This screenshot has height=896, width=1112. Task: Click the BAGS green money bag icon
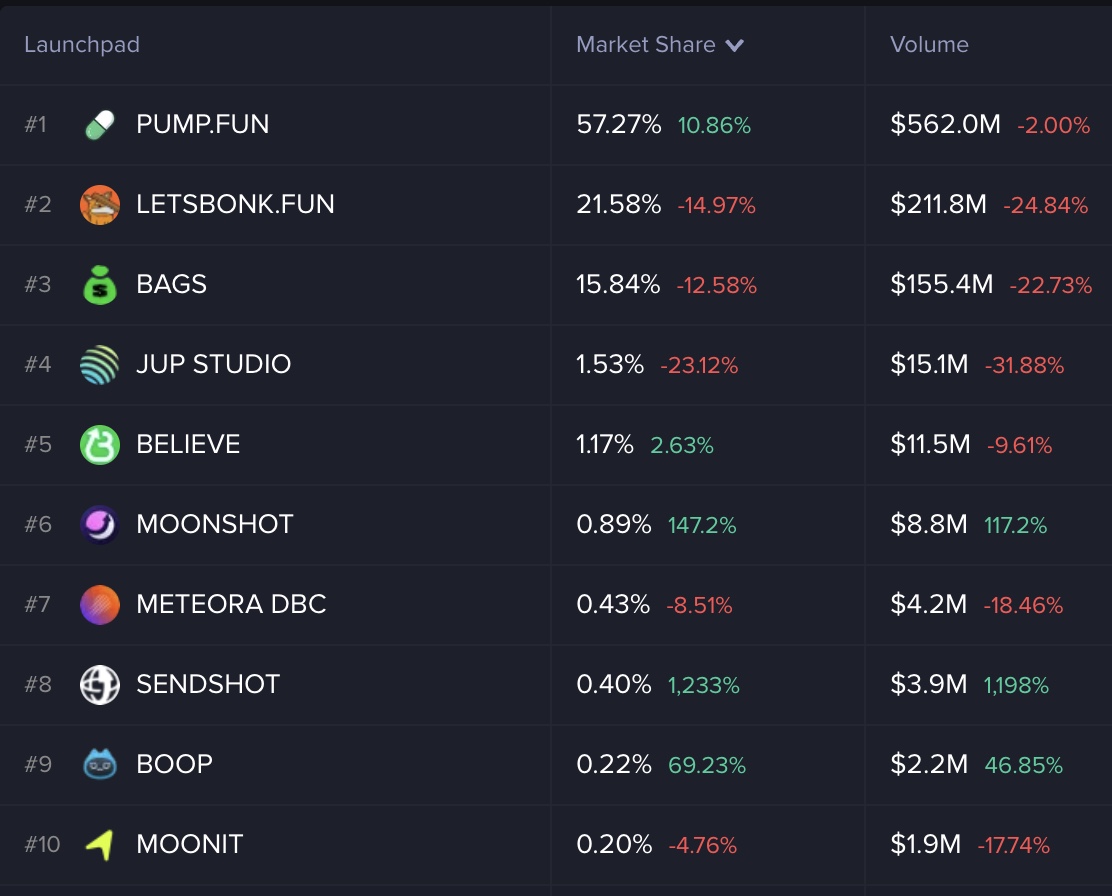click(100, 285)
